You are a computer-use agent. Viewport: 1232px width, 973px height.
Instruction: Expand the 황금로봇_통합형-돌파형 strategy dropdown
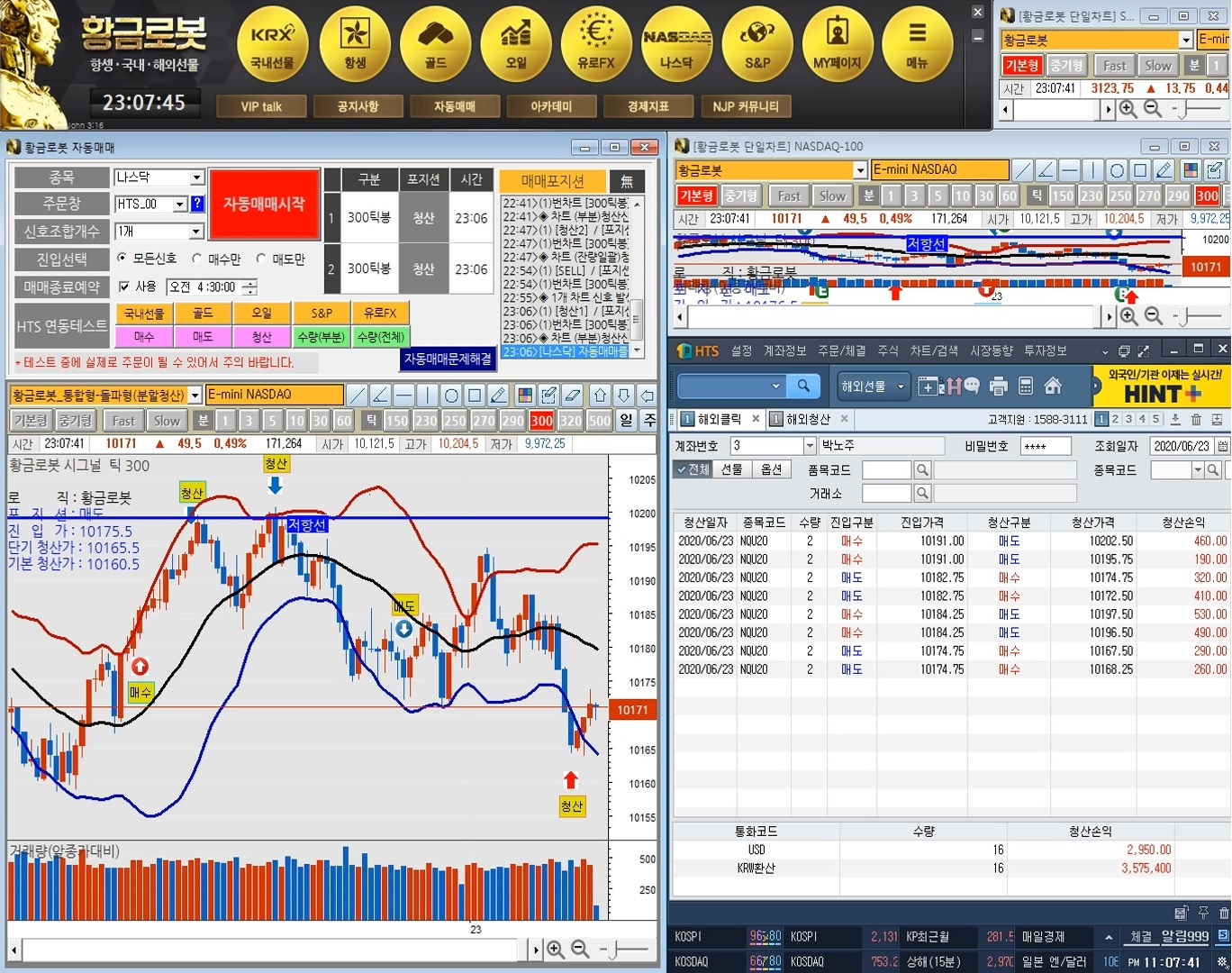[195, 396]
